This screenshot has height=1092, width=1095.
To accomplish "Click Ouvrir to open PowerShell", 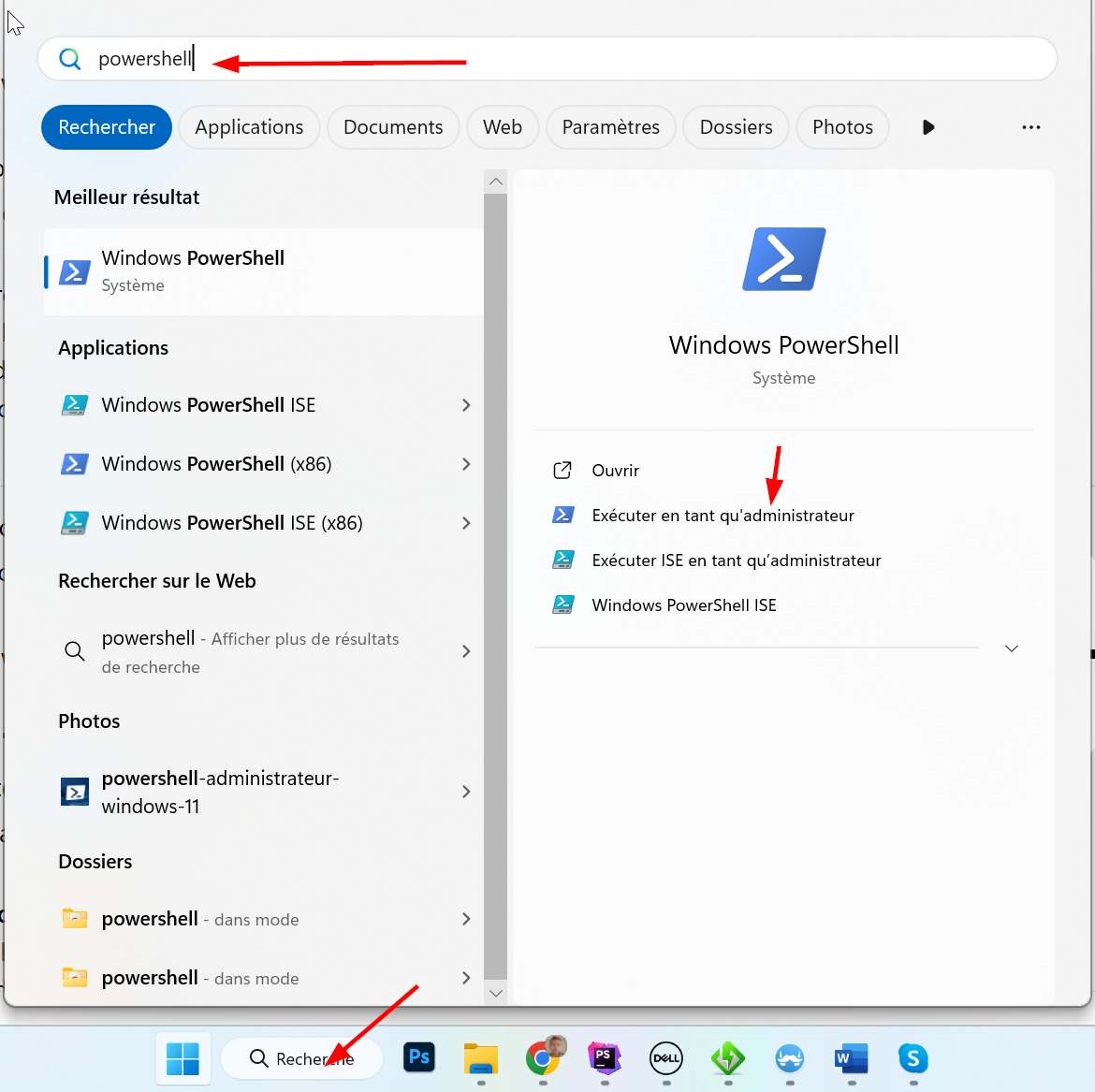I will (615, 471).
